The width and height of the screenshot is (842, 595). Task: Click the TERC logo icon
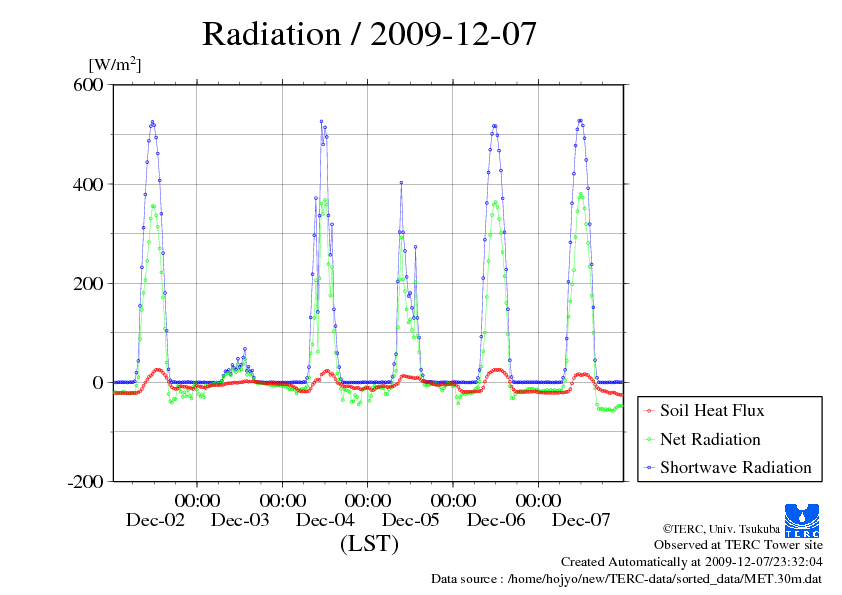click(802, 520)
